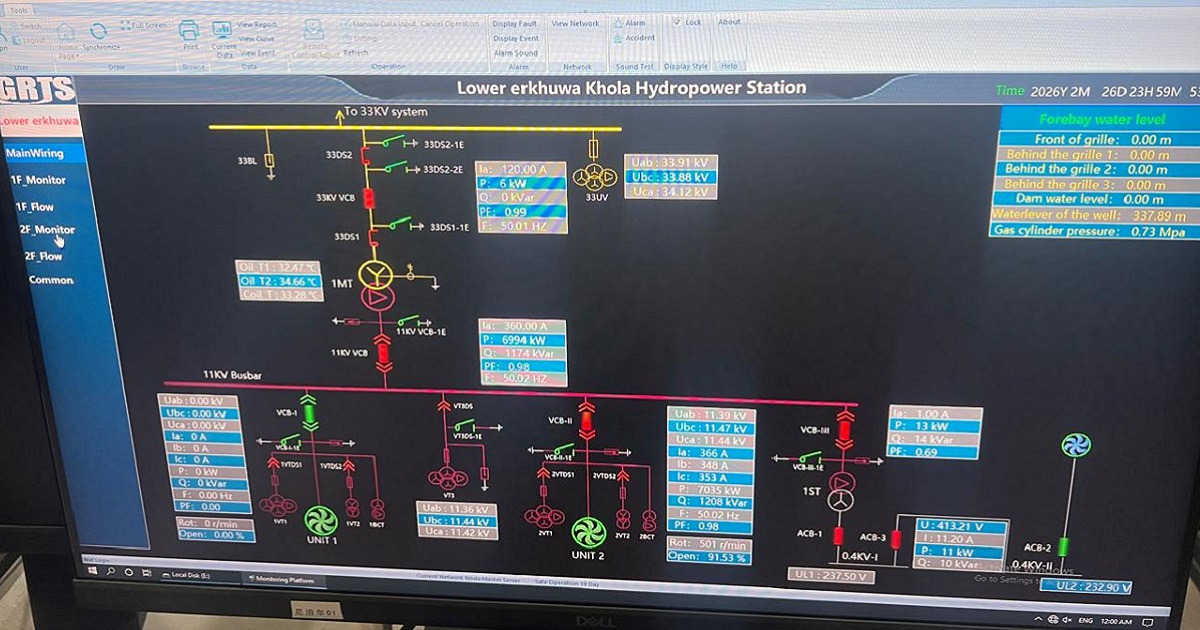
Task: Click the 33UV voltage transformer symbol
Action: [596, 177]
